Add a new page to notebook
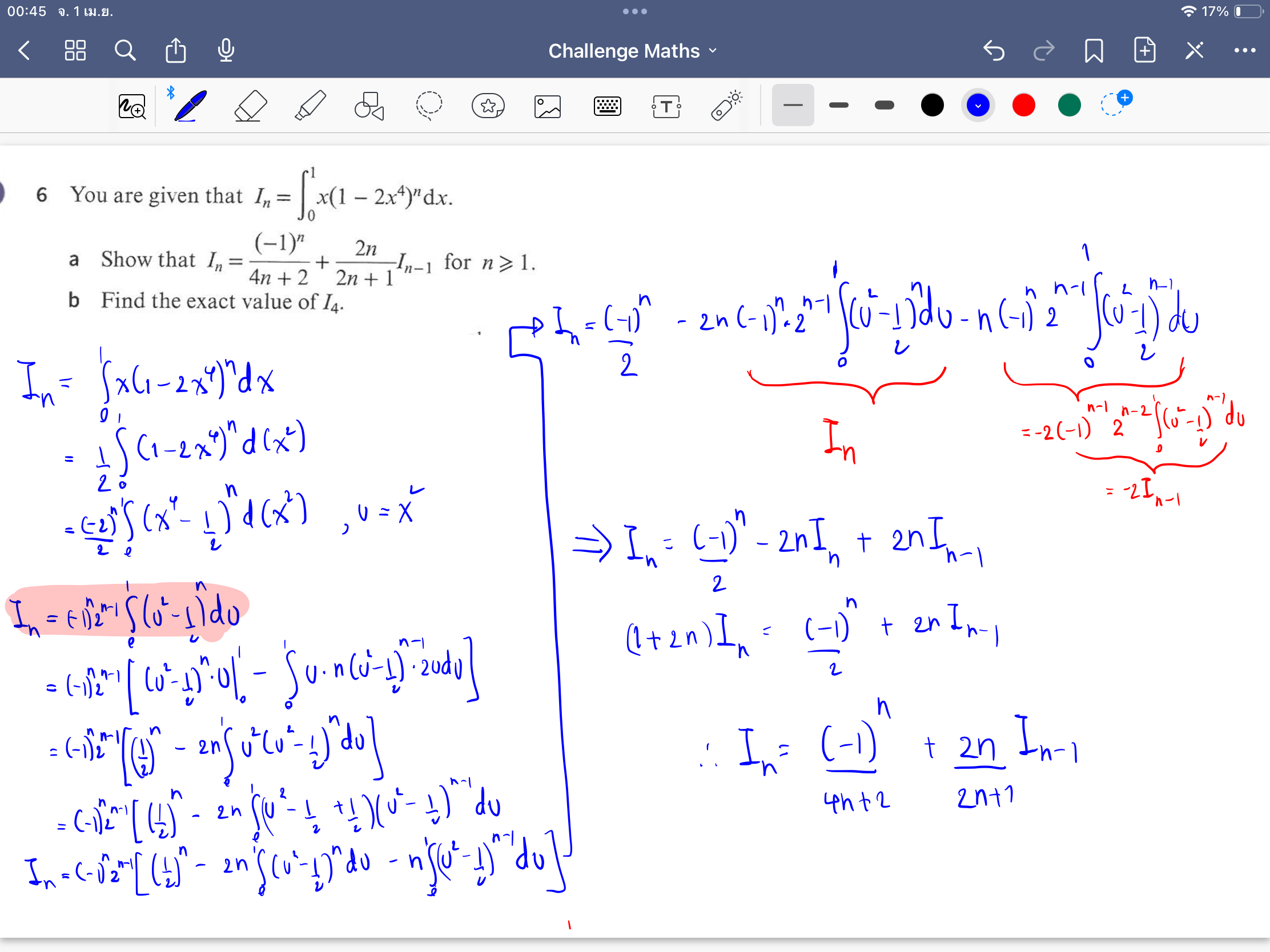This screenshot has width=1270, height=952. [x=1144, y=50]
